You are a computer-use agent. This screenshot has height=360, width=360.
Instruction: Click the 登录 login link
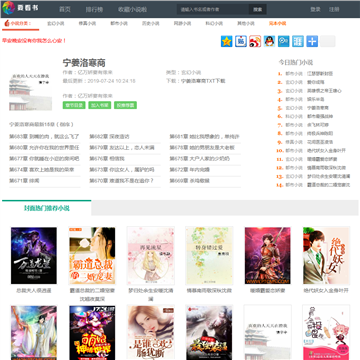[315, 9]
